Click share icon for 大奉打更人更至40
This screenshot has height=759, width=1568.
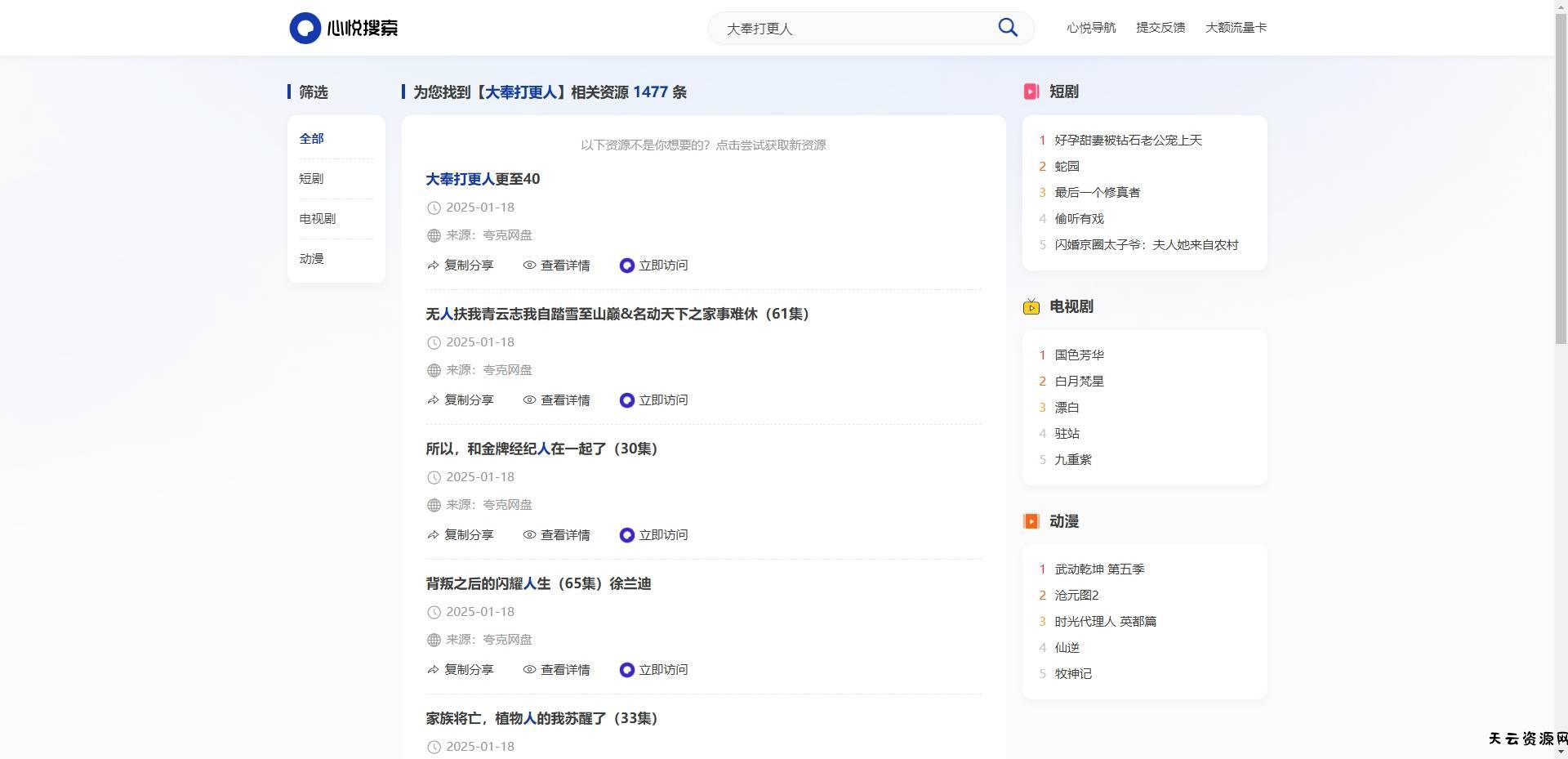(x=433, y=266)
